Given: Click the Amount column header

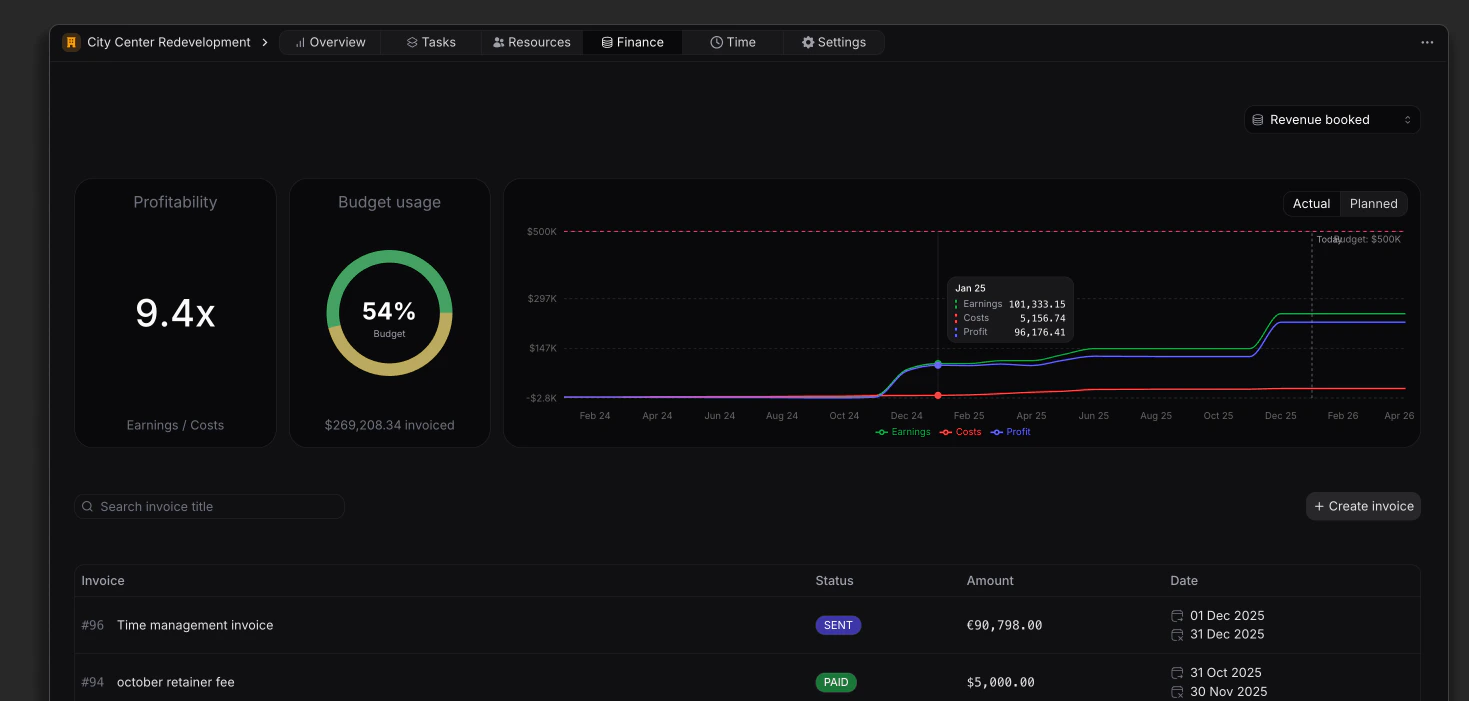Looking at the screenshot, I should tap(990, 581).
